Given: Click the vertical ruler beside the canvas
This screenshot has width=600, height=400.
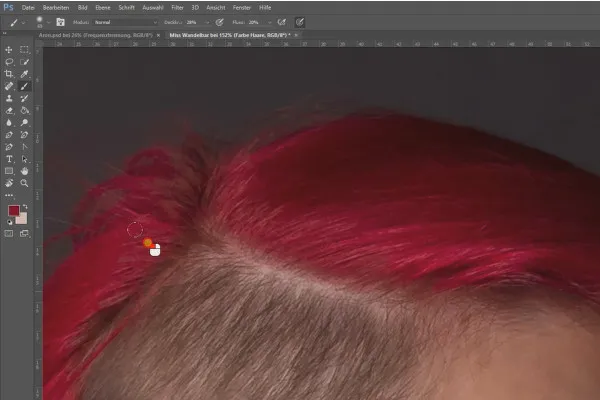Looking at the screenshot, I should (38, 224).
